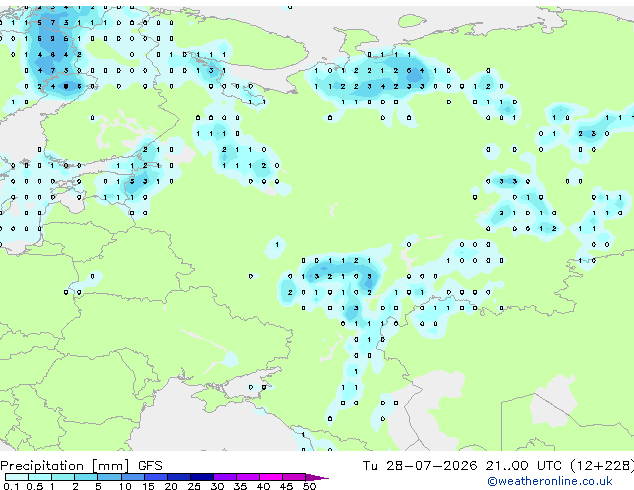The width and height of the screenshot is (634, 490).
Task: Click the "40" legend scale label
Action: coord(263,486)
